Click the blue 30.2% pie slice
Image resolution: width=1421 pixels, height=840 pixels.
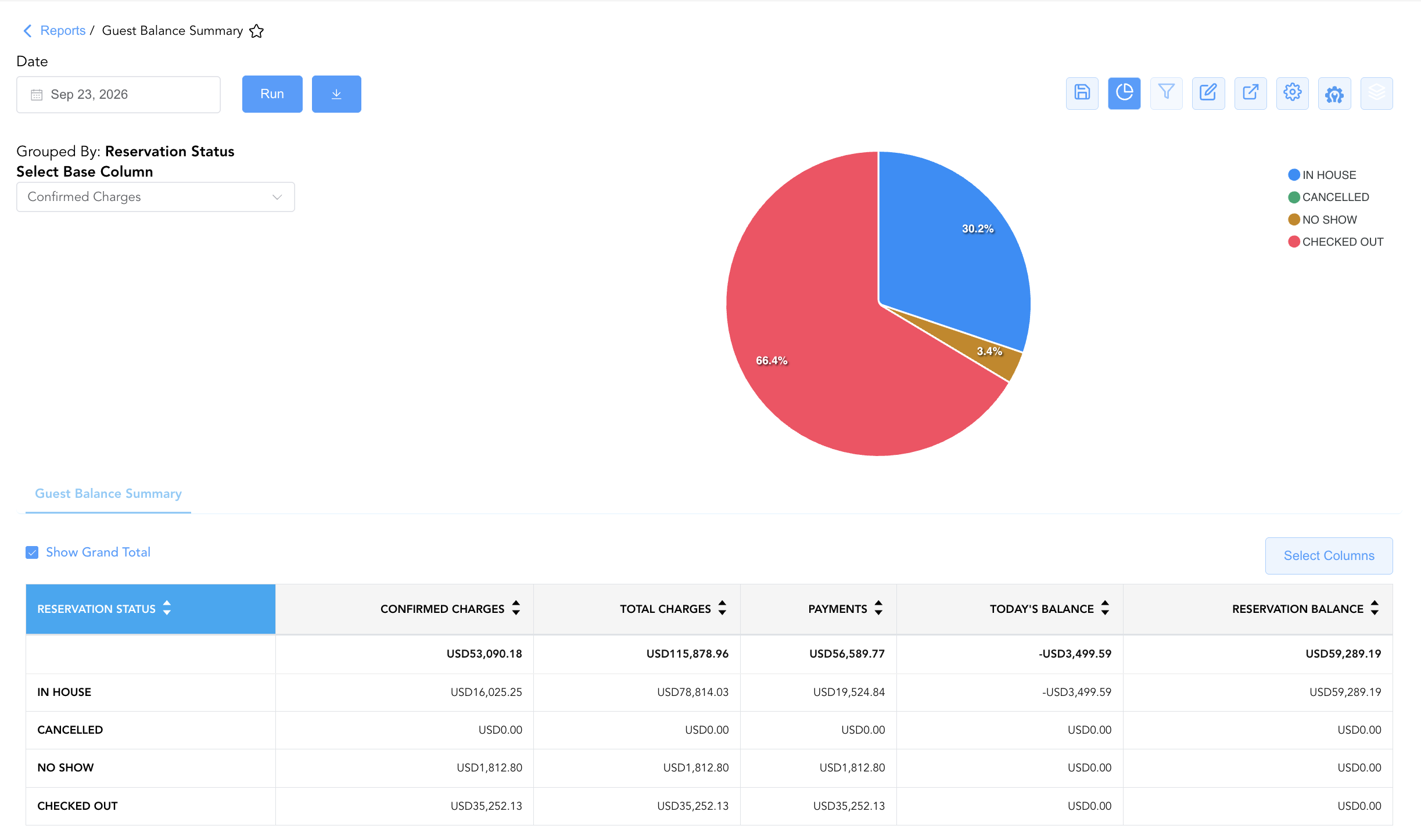point(953,250)
